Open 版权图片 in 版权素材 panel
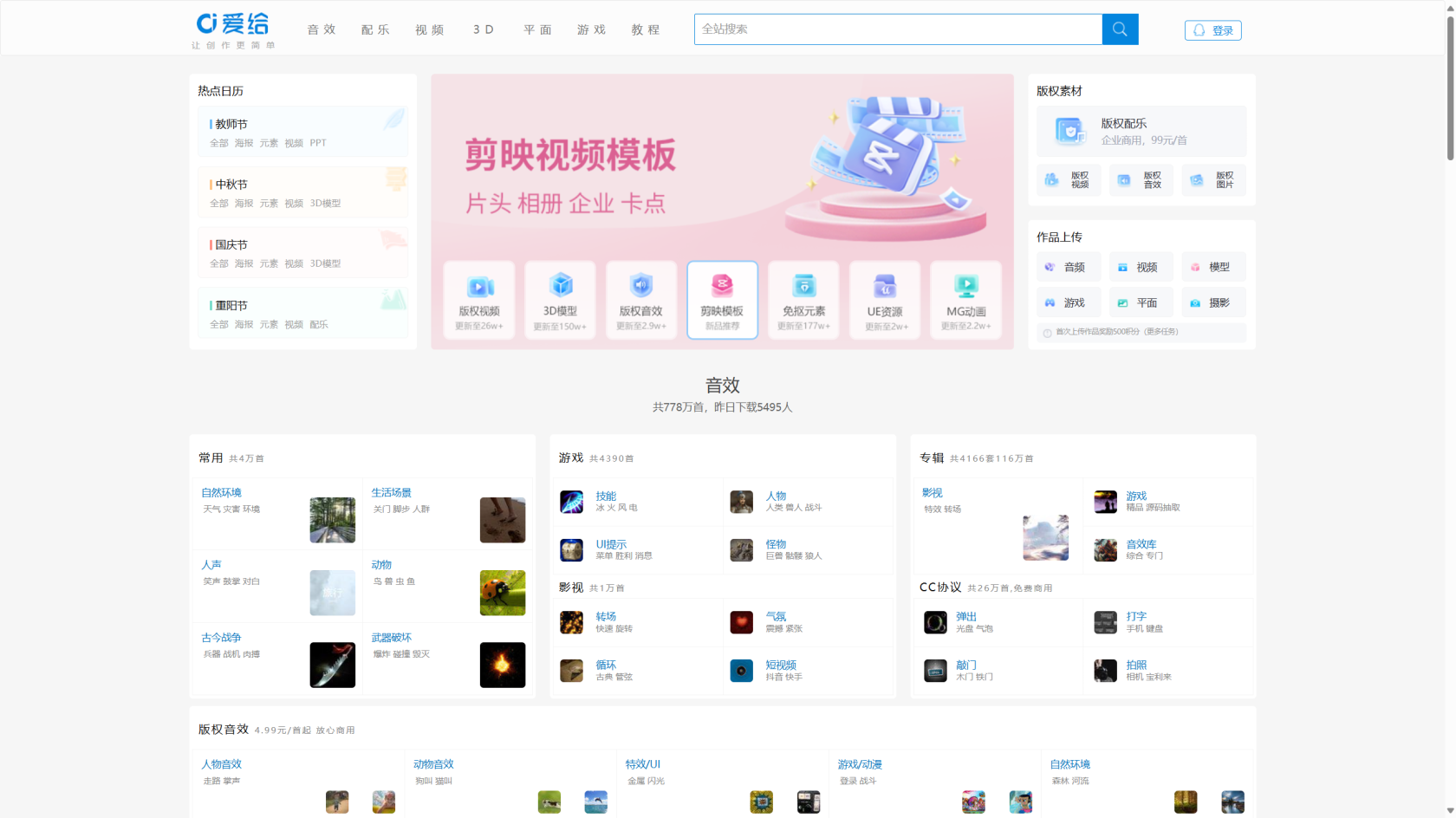 tap(1213, 179)
